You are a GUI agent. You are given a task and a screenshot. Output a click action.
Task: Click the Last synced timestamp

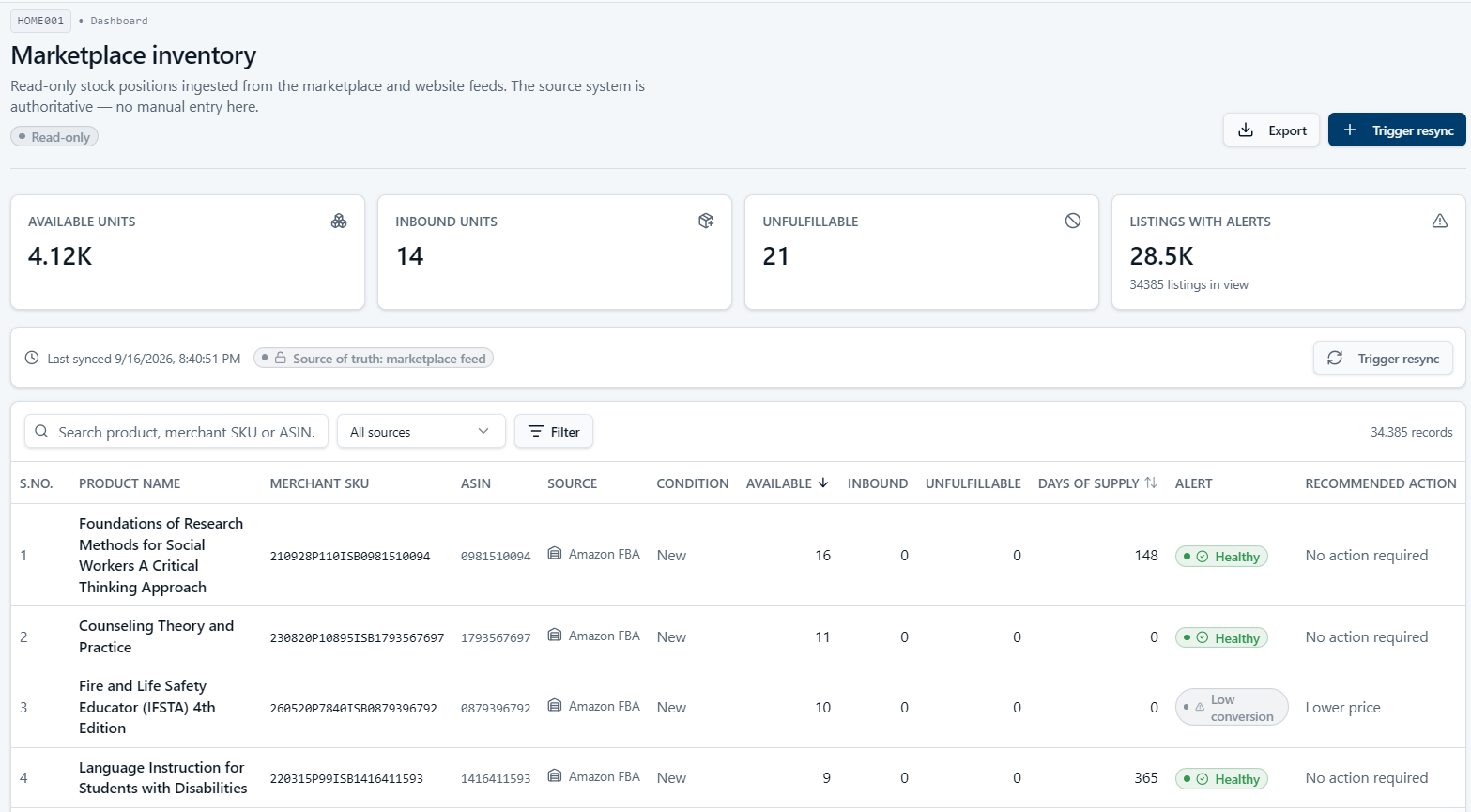[x=144, y=359]
